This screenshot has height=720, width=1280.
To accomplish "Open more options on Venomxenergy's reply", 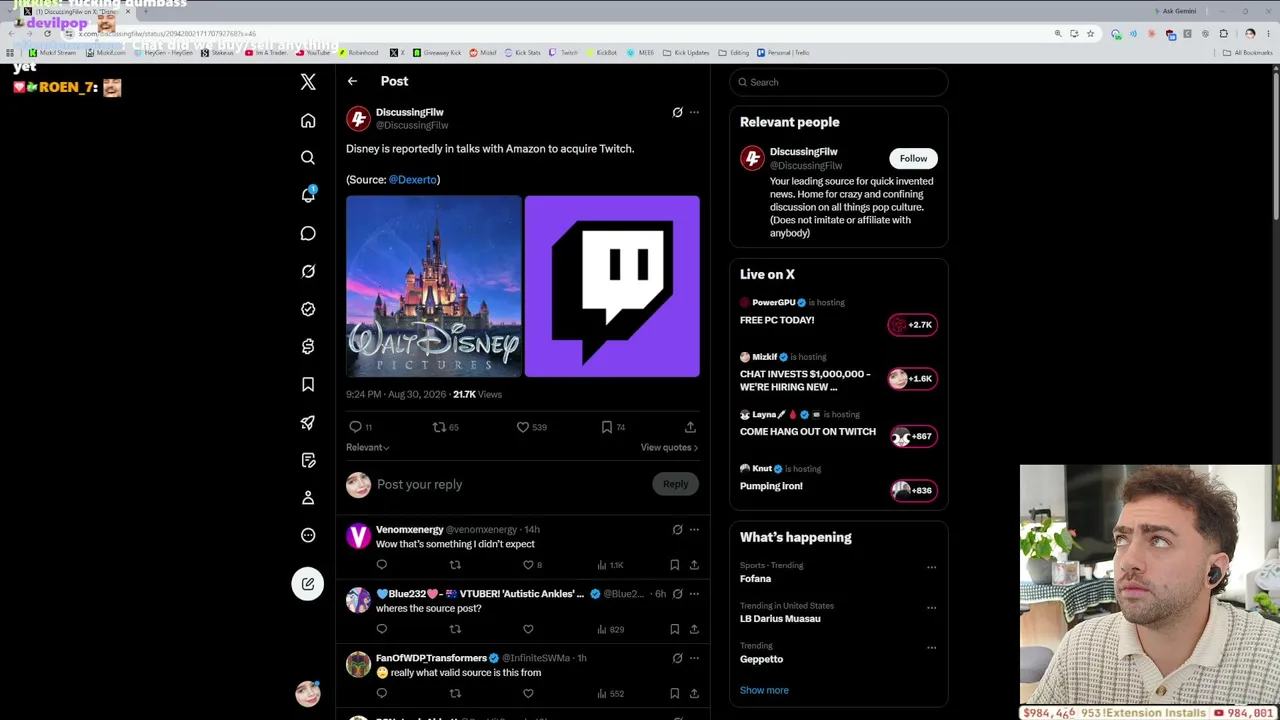I will point(694,530).
